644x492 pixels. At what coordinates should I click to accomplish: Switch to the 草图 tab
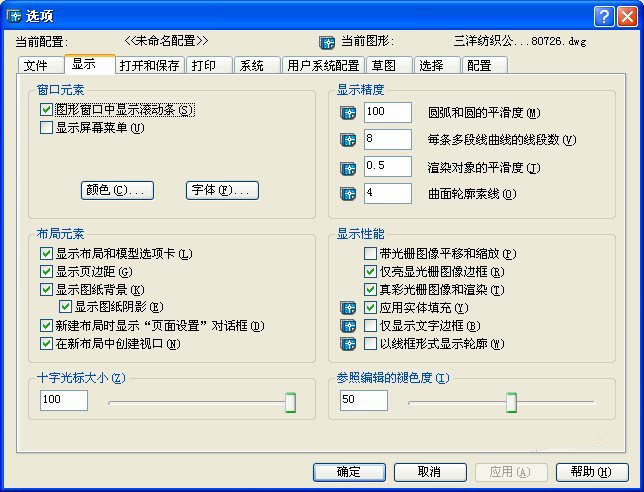click(389, 65)
